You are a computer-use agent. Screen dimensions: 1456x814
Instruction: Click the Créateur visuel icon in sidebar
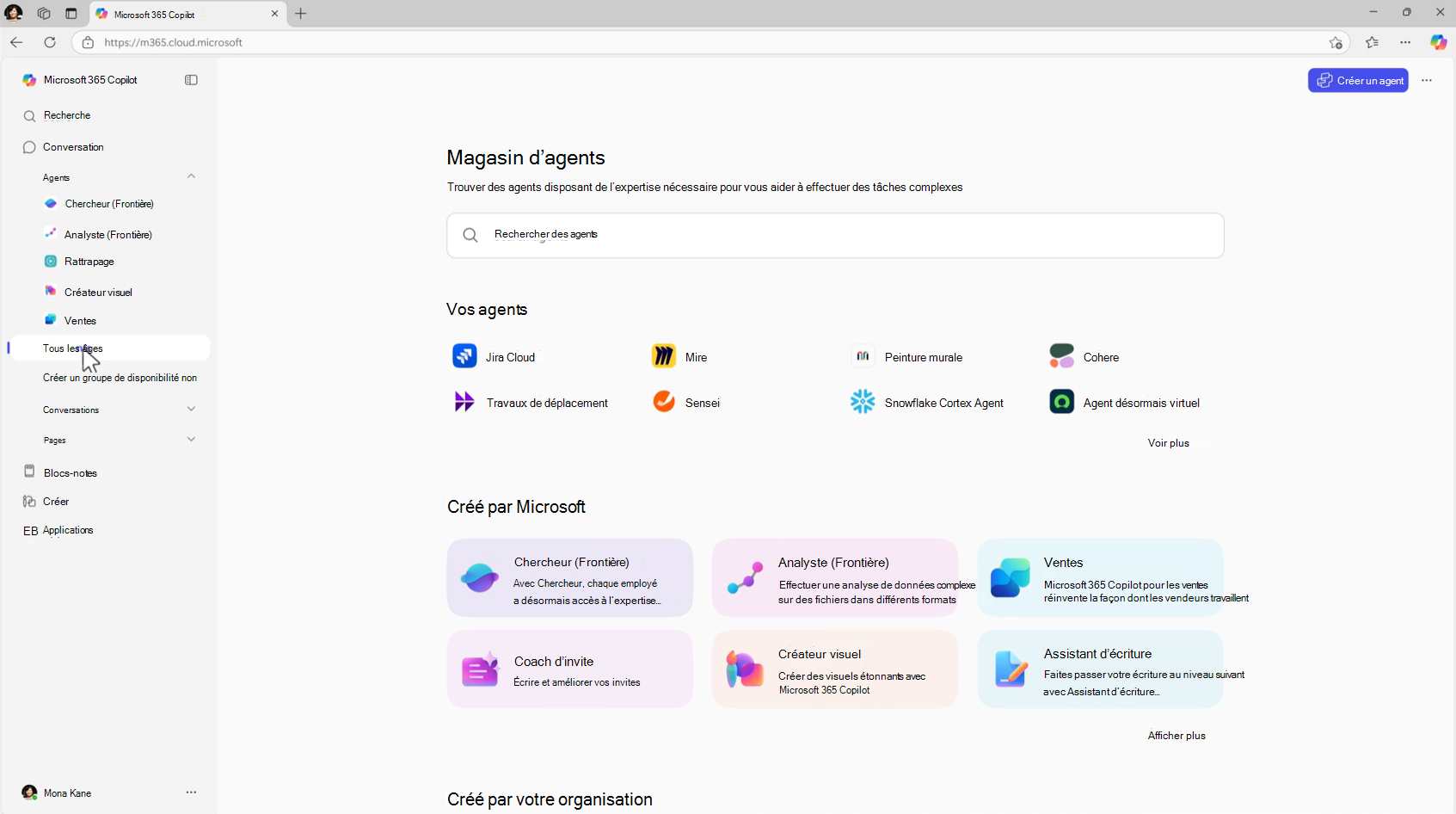point(51,291)
